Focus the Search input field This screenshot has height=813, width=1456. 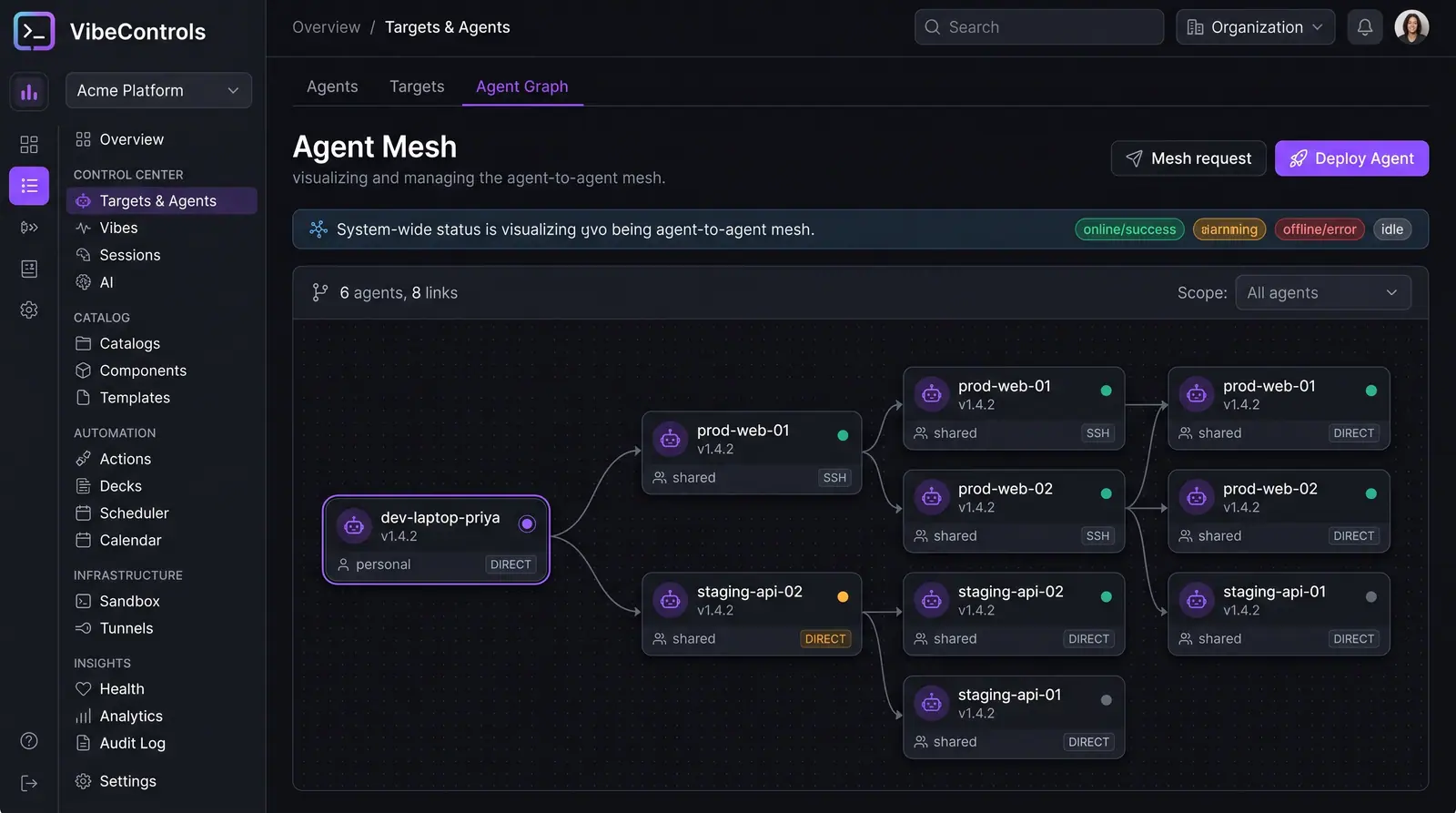(x=1039, y=27)
